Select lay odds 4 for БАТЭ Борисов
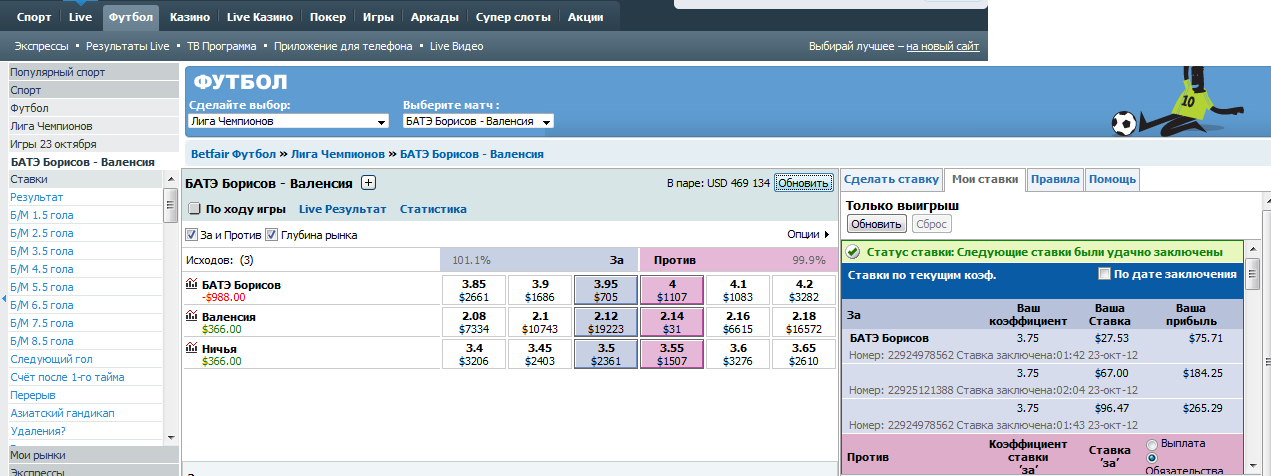This screenshot has width=1271, height=476. [x=672, y=290]
